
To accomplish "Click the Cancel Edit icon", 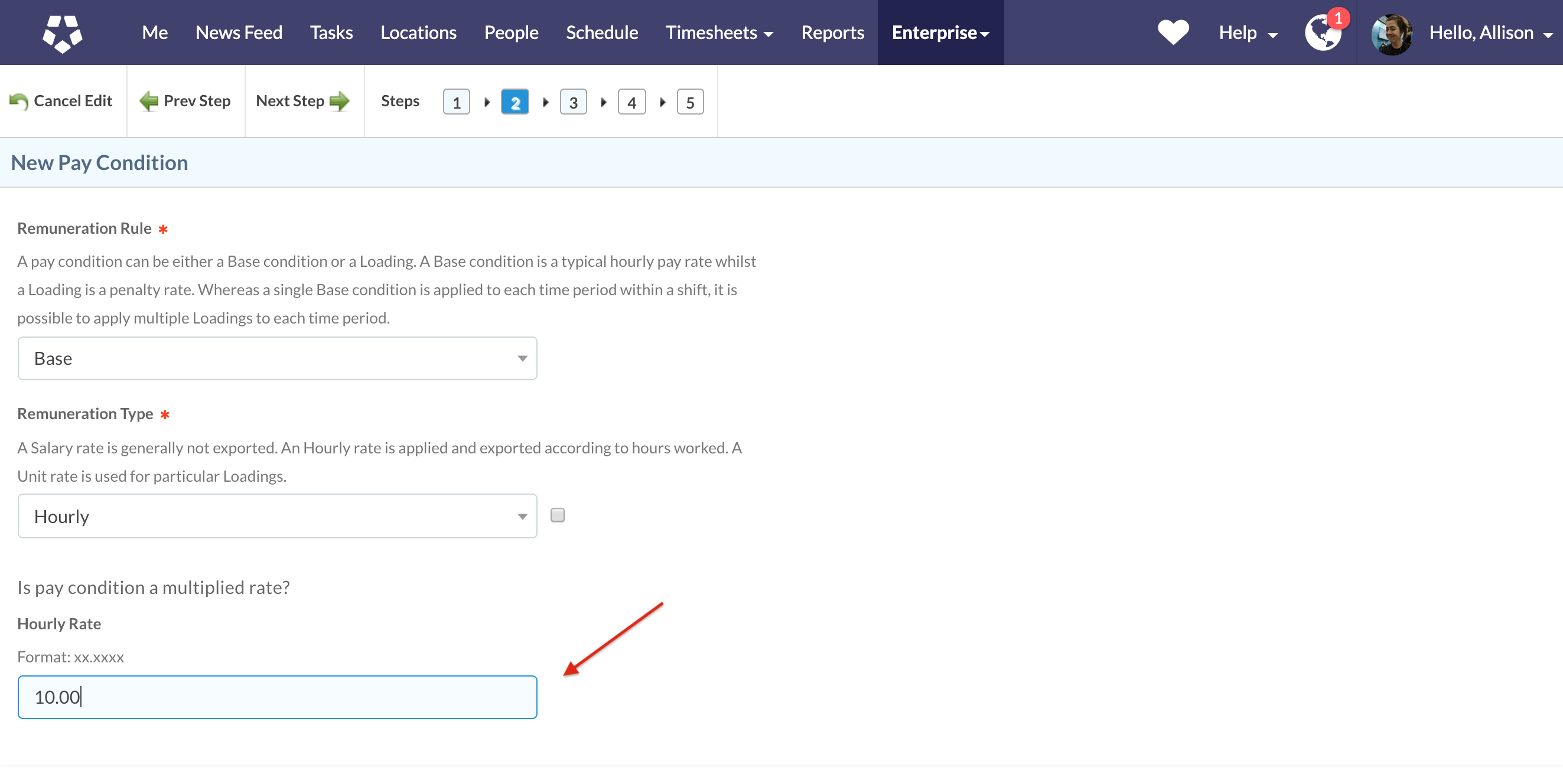I will [18, 100].
